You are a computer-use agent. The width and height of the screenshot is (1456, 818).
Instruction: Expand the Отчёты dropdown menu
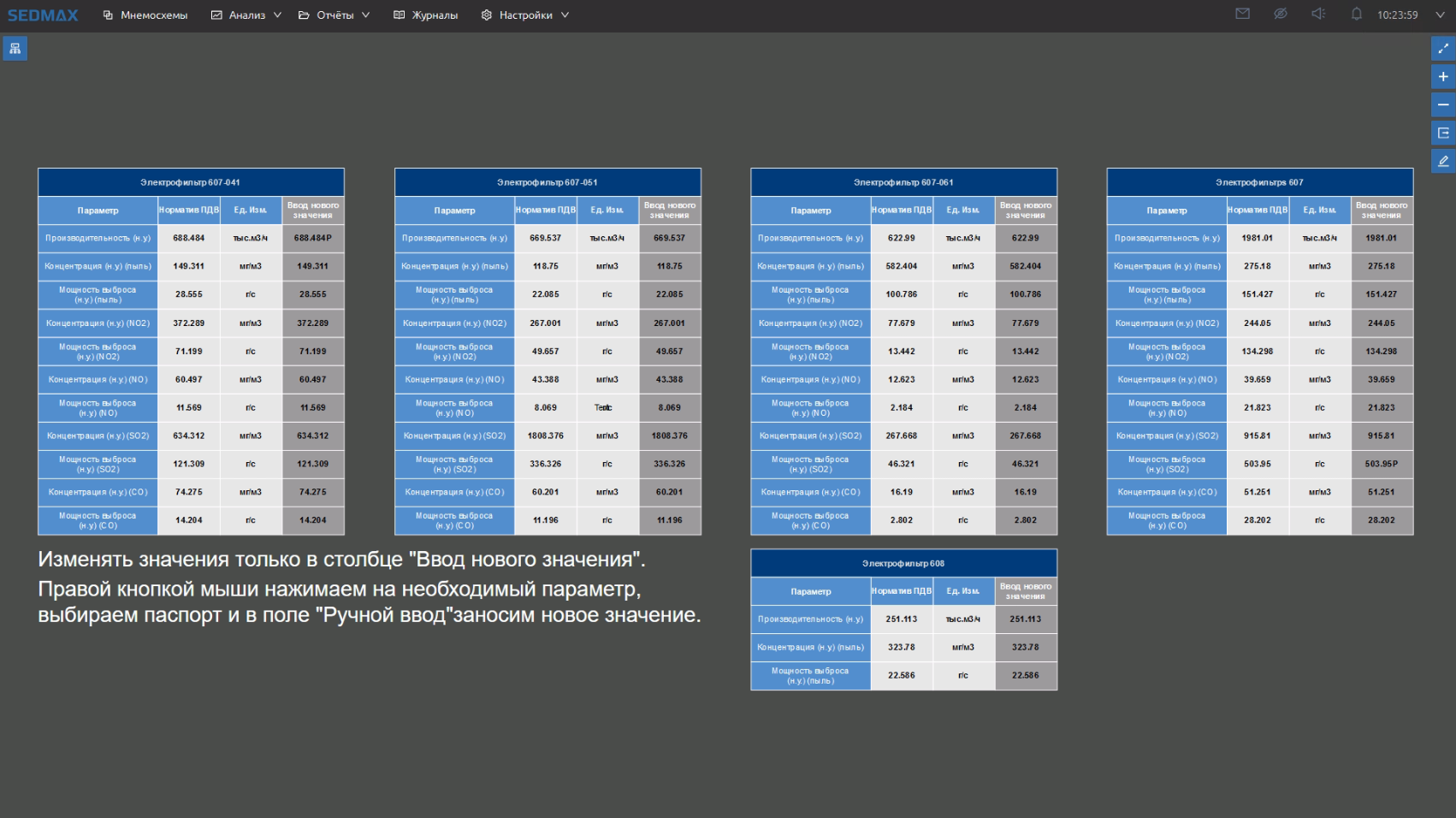[x=334, y=15]
